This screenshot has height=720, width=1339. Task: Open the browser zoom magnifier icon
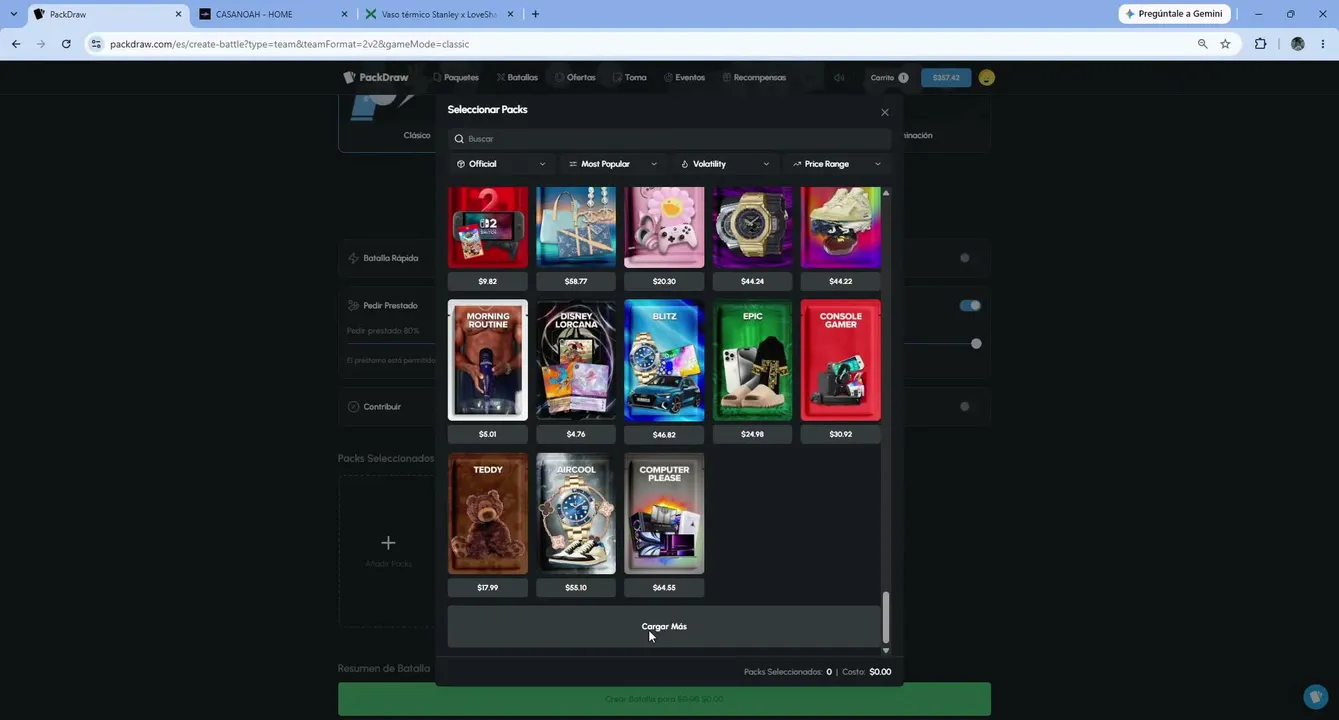click(1202, 44)
